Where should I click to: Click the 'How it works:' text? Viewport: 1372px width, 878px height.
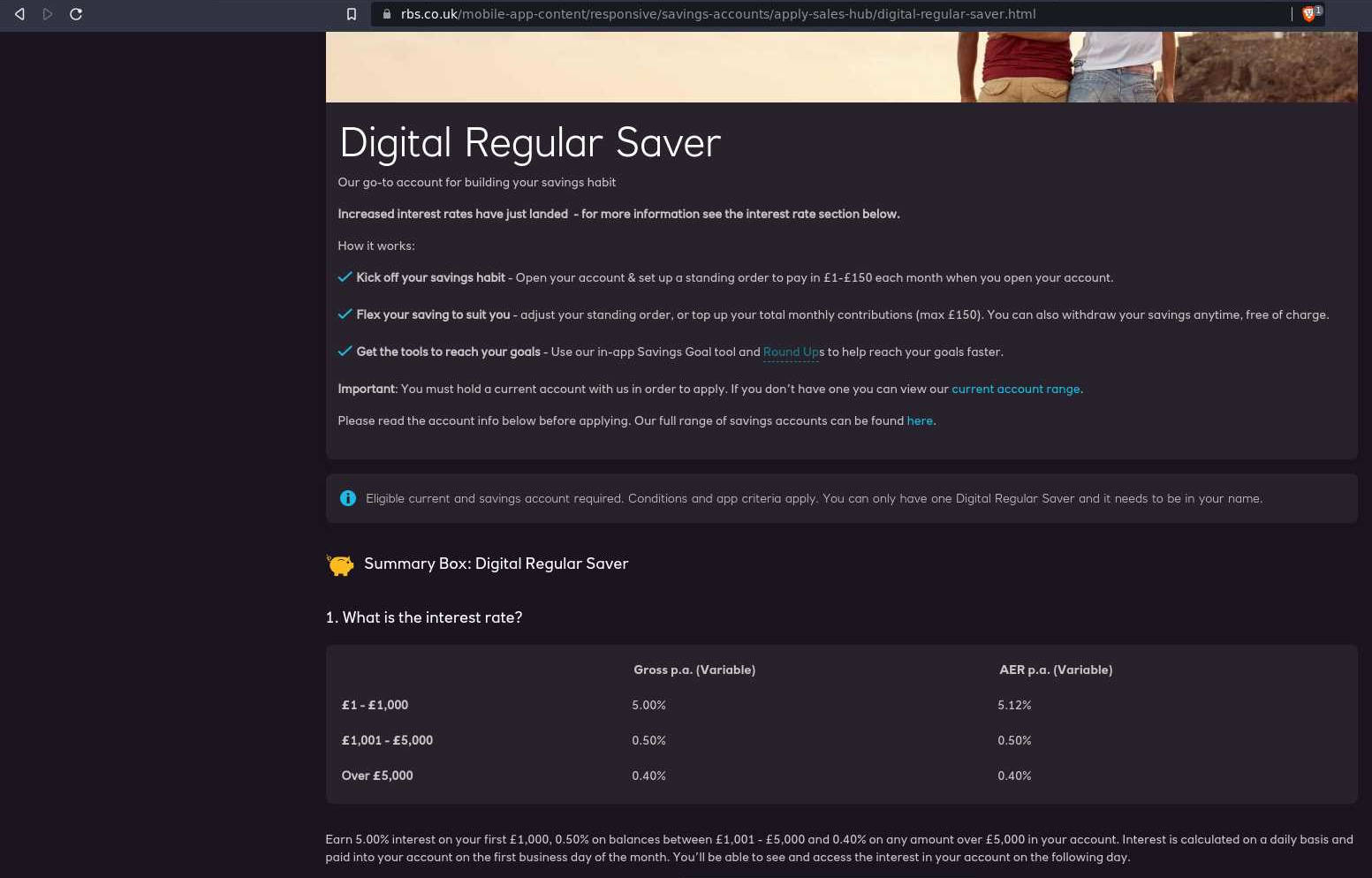pyautogui.click(x=376, y=246)
